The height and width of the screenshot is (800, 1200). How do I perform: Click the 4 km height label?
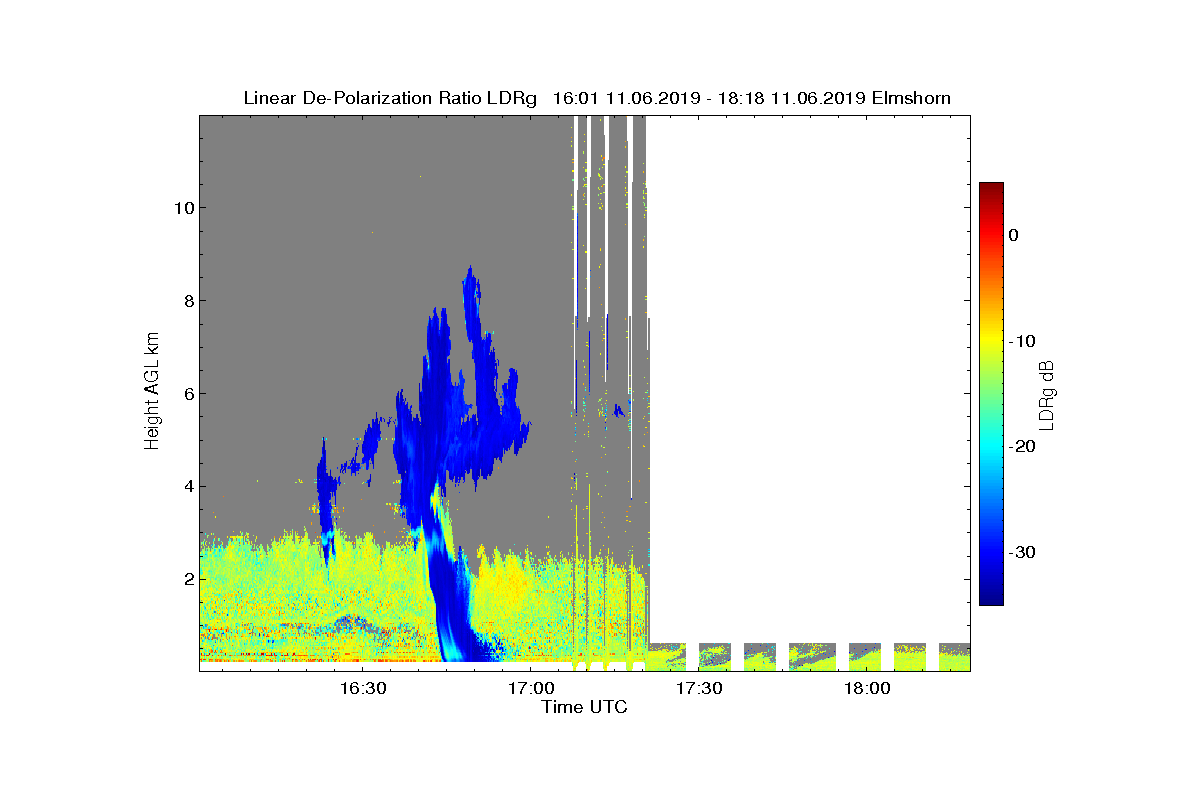[x=185, y=487]
